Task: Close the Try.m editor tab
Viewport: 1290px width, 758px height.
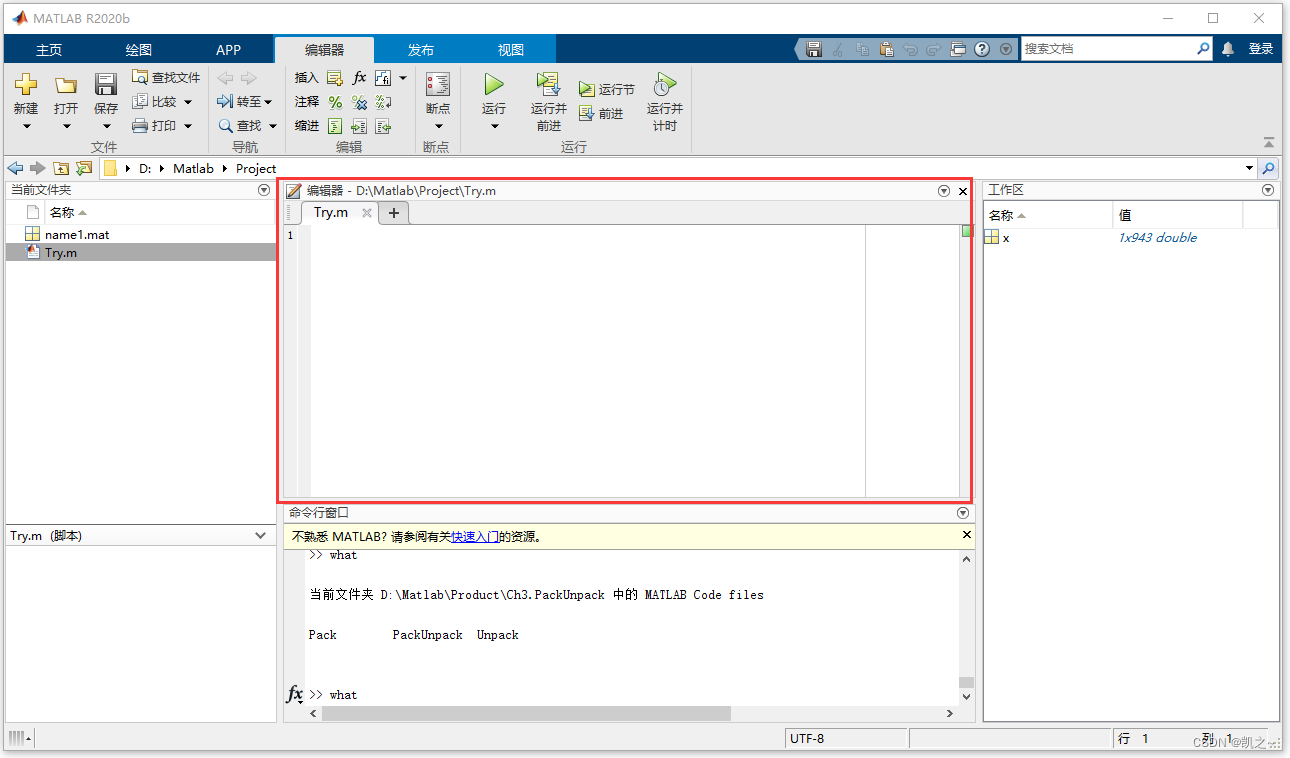Action: pyautogui.click(x=367, y=213)
